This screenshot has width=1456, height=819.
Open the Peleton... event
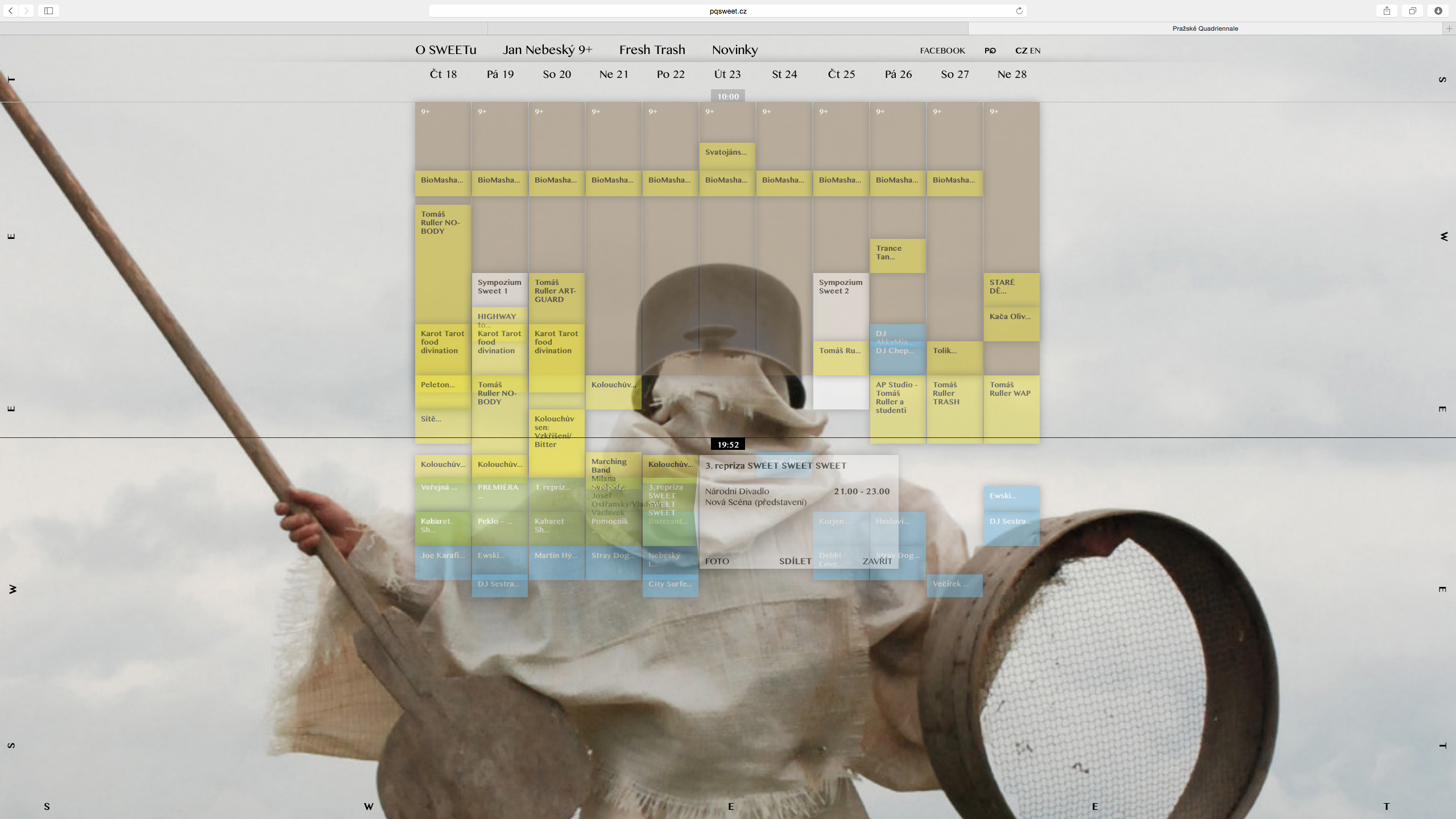tap(442, 391)
